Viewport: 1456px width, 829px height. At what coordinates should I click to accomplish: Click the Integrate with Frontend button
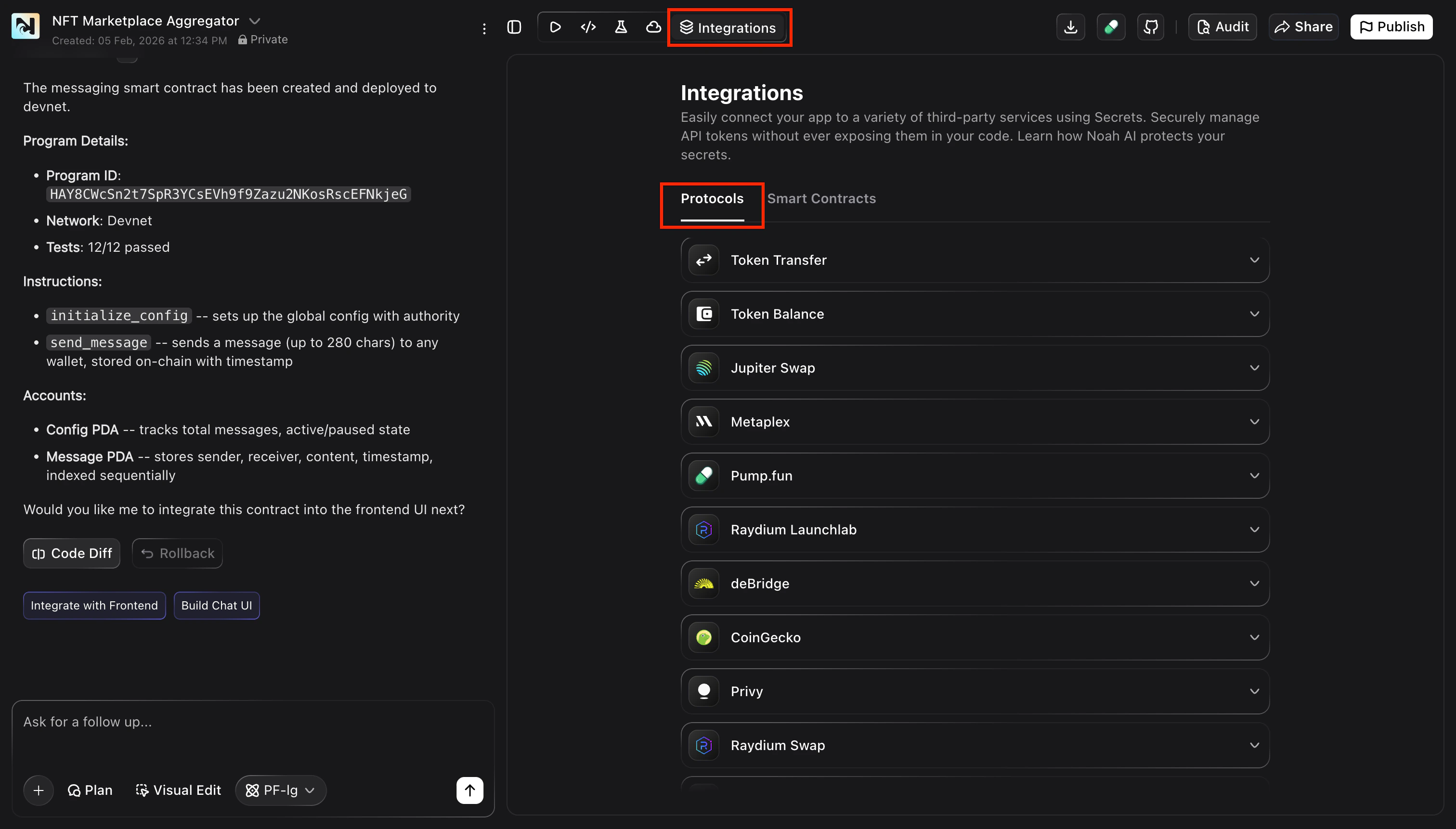[94, 605]
